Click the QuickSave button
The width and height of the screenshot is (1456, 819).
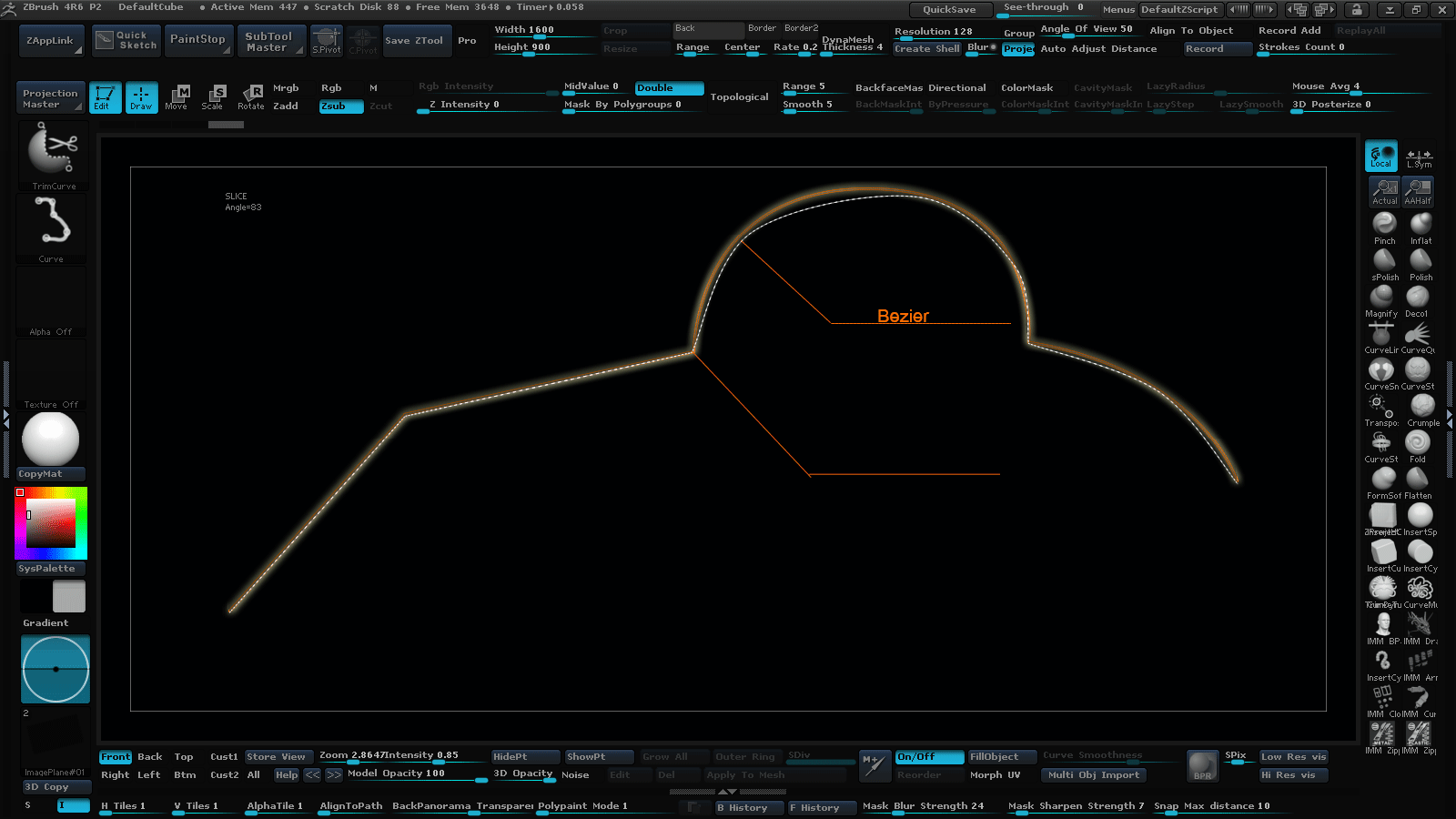(949, 9)
